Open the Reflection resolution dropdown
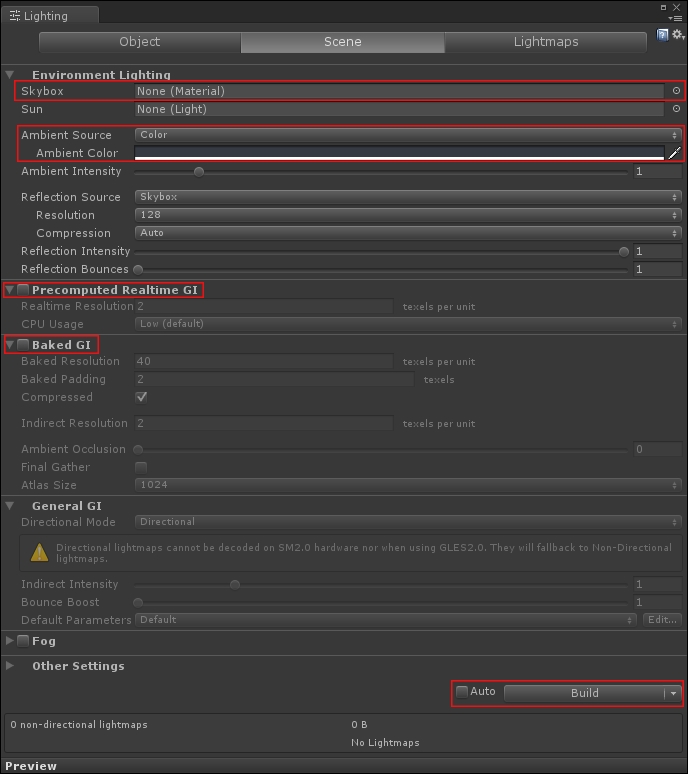The height and width of the screenshot is (774, 688). pos(408,215)
